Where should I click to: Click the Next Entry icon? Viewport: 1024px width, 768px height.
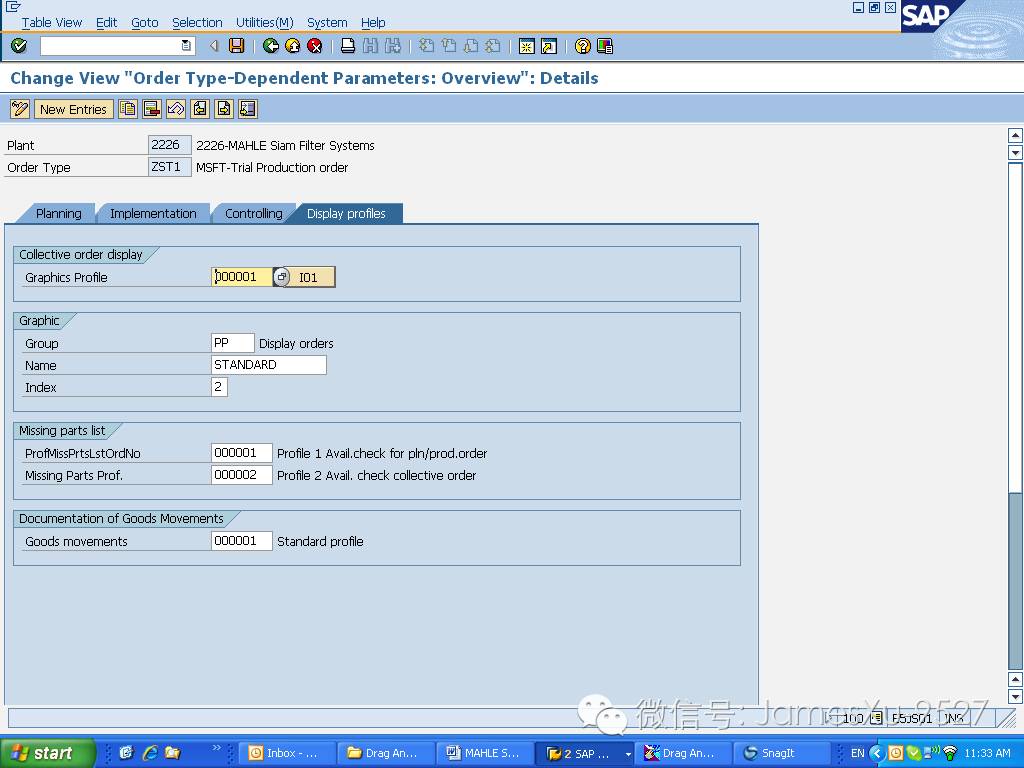[x=224, y=109]
